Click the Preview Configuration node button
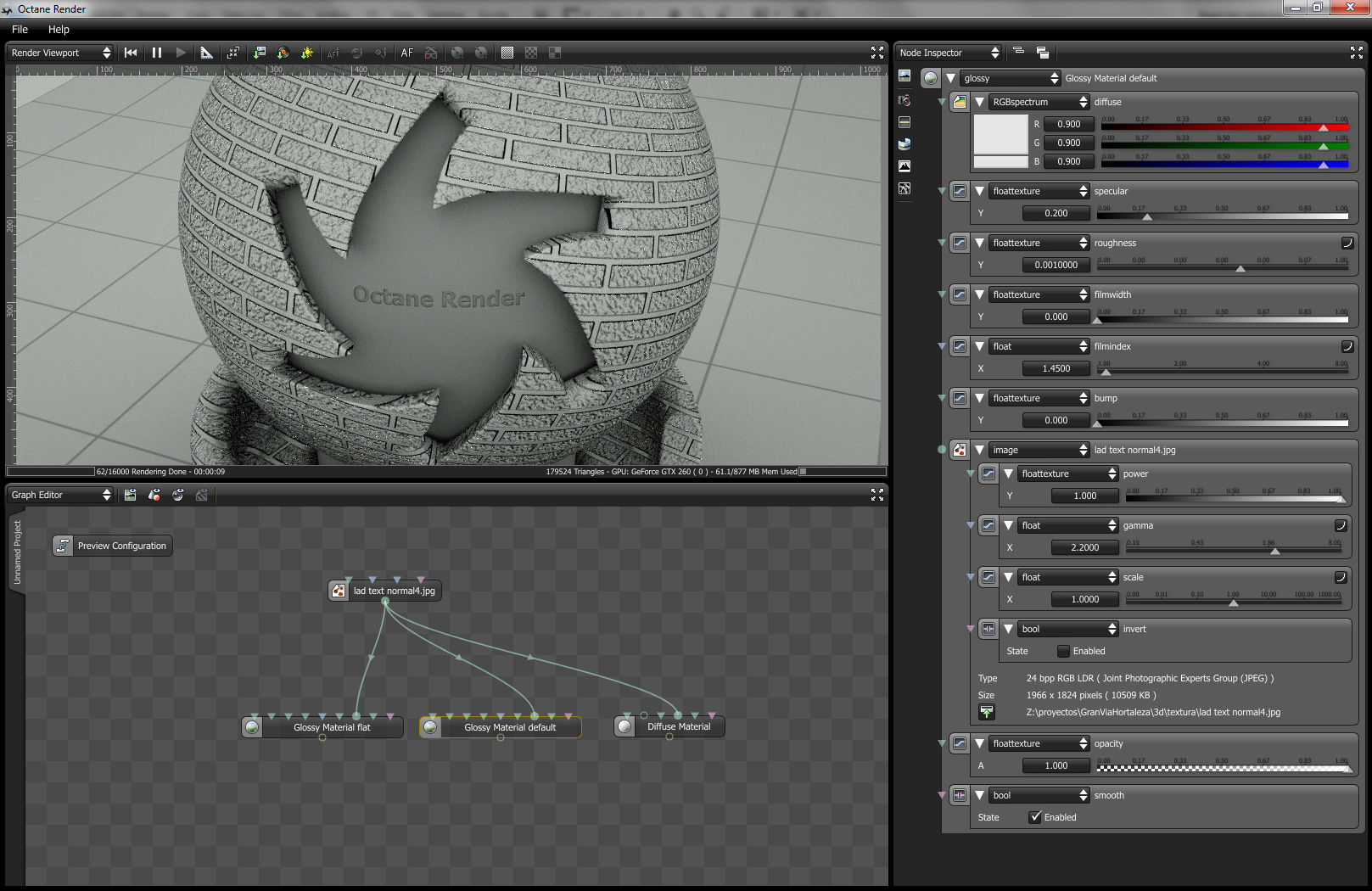Image resolution: width=1372 pixels, height=891 pixels. (113, 546)
